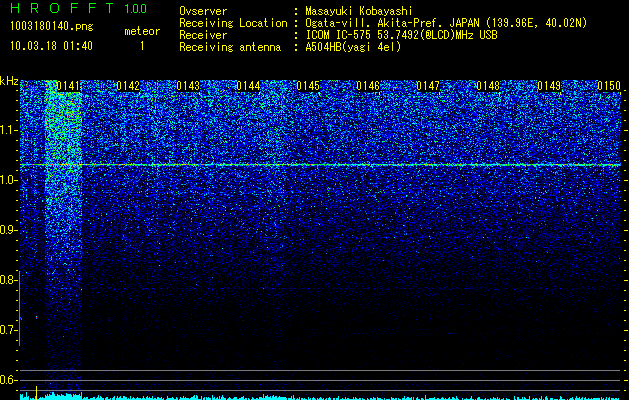Click the Receiving Location label
The width and height of the screenshot is (629, 400).
click(233, 23)
